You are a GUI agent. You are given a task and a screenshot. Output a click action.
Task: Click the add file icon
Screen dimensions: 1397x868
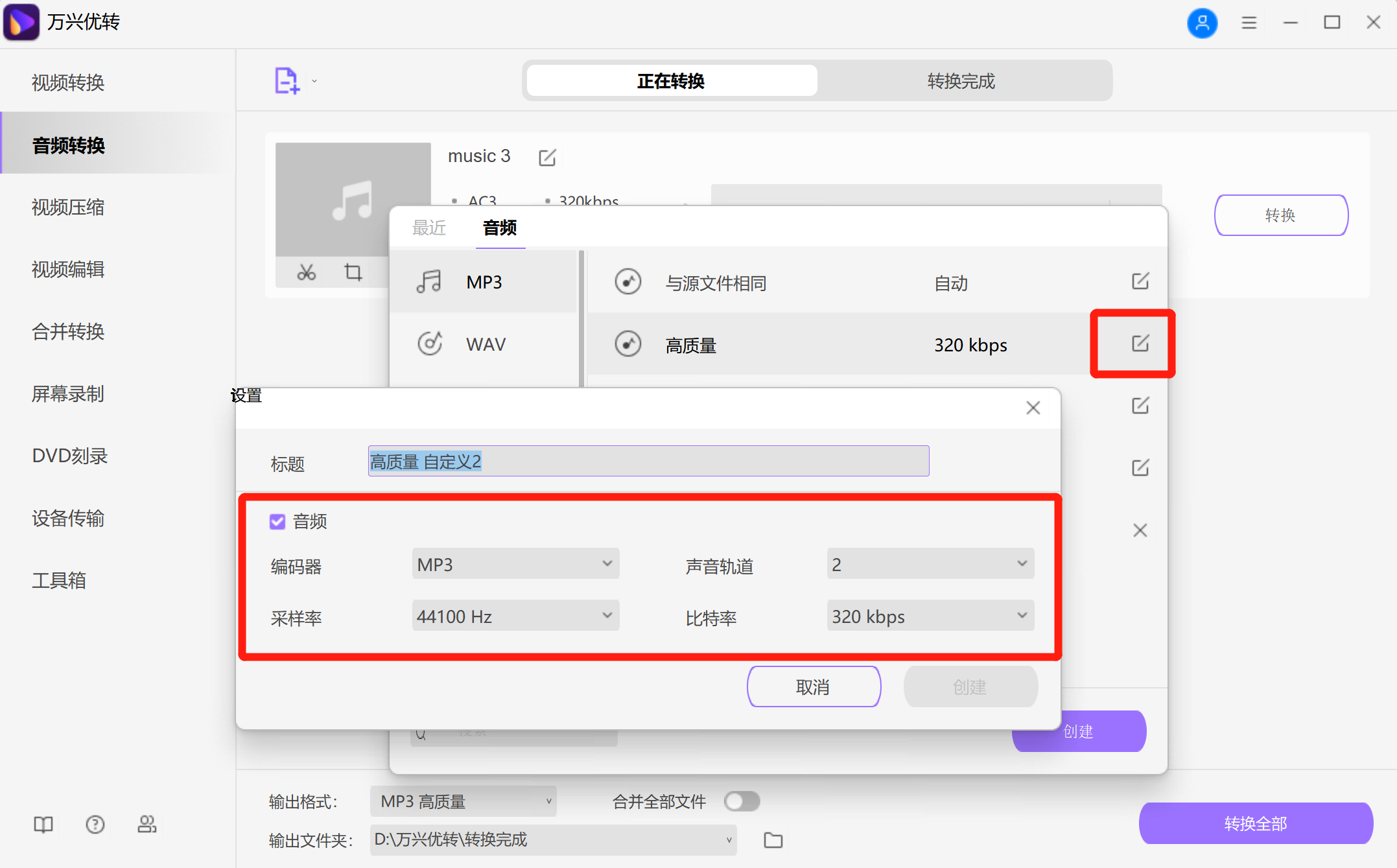(x=287, y=79)
